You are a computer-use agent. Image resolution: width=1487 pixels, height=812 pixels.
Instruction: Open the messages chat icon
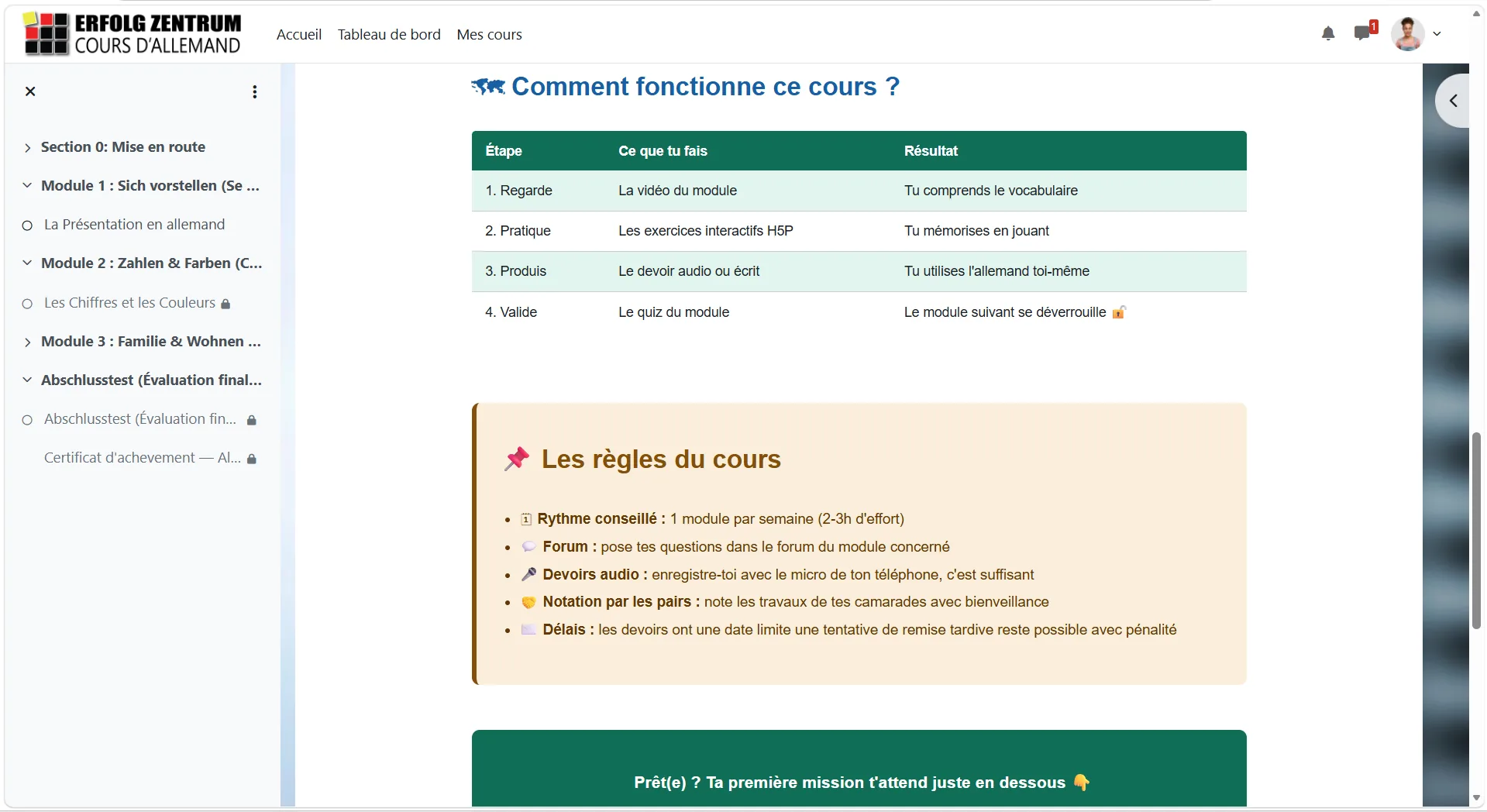tap(1363, 33)
